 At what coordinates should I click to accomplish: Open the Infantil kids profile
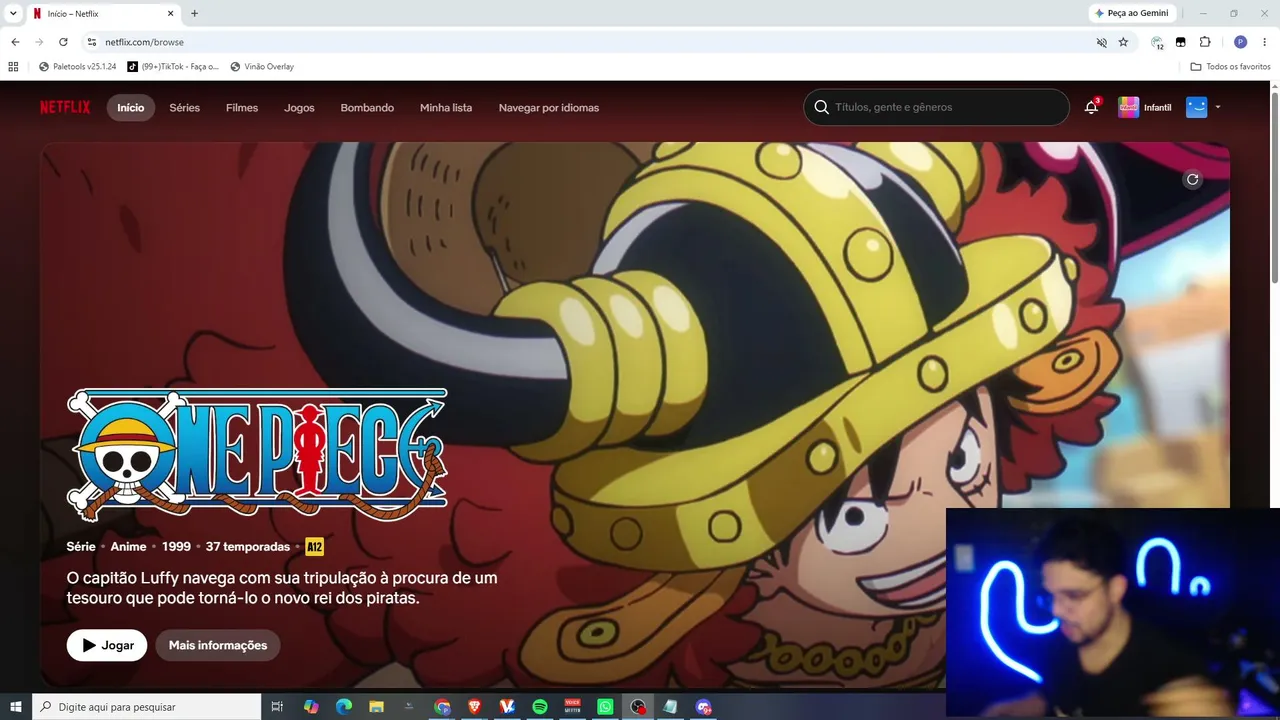pyautogui.click(x=1145, y=107)
